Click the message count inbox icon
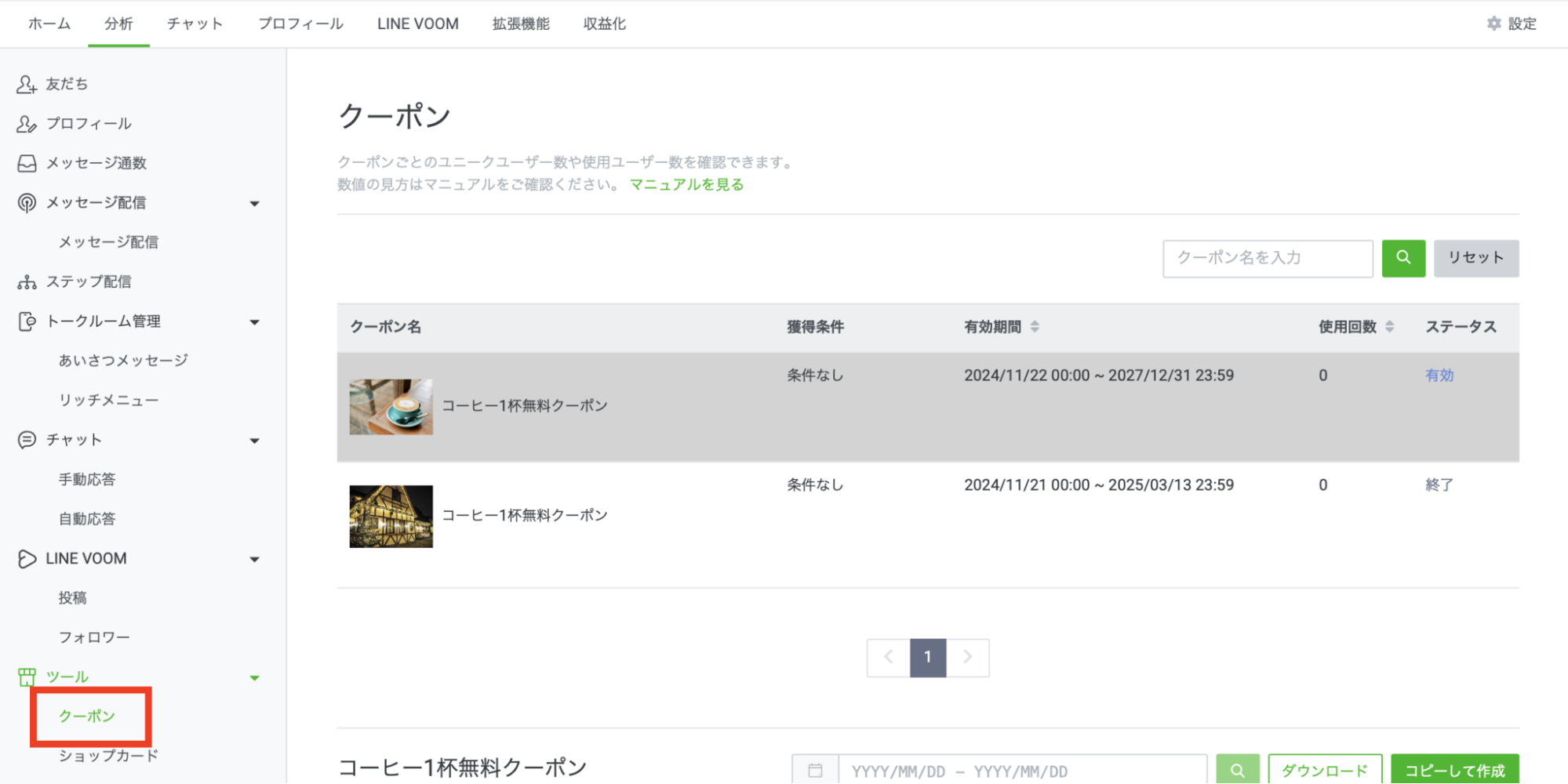Viewport: 1568px width, 784px height. click(27, 163)
